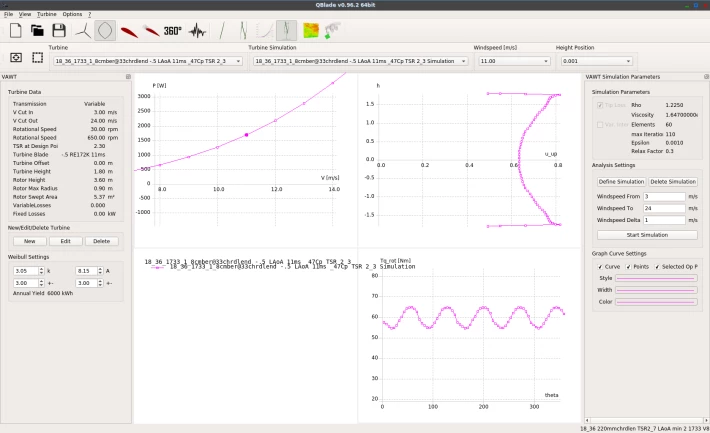Click the green marker toolbar icon
Image resolution: width=710 pixels, height=433 pixels.
tap(332, 31)
